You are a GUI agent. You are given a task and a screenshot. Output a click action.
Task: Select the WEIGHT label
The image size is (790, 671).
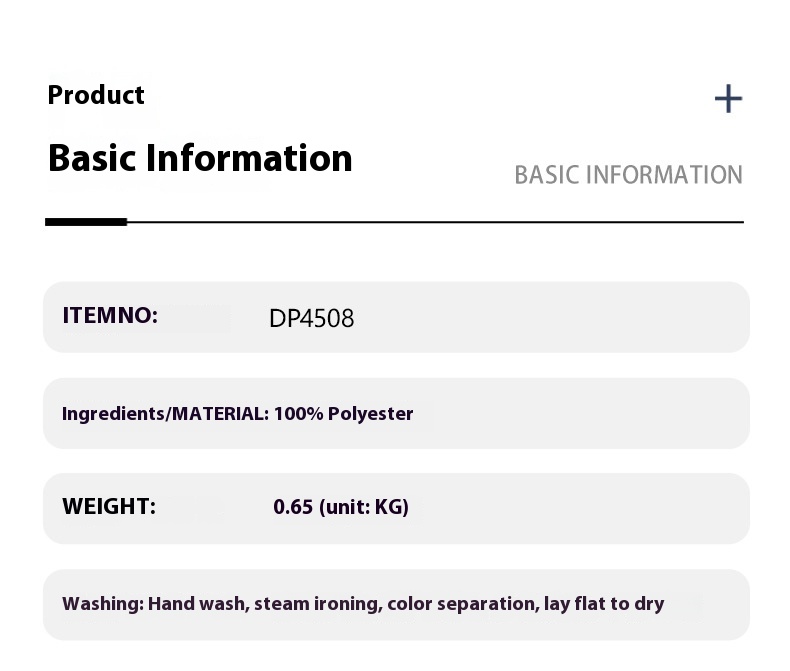pos(109,506)
